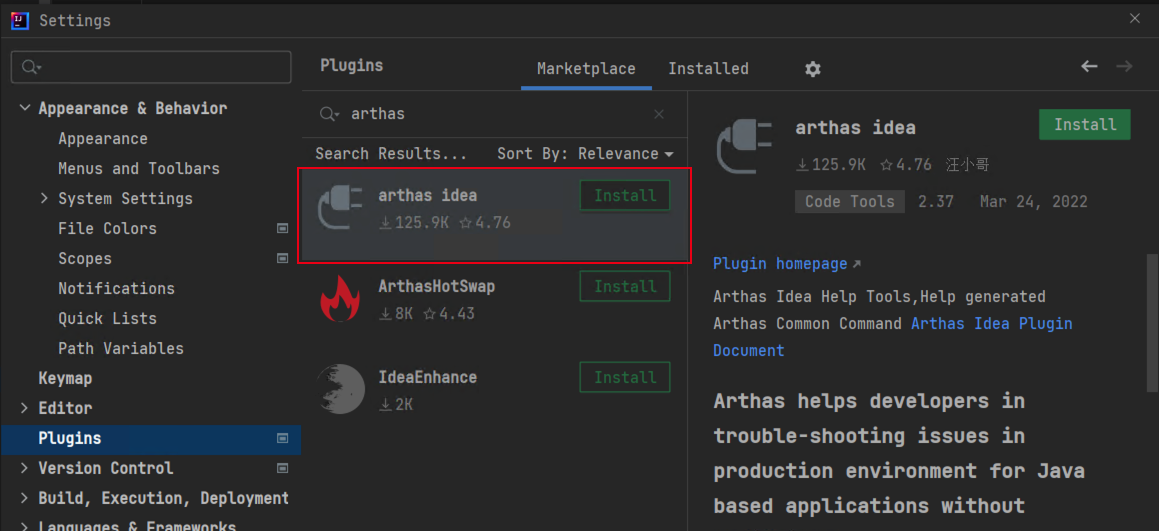
Task: Switch to the Installed tab
Action: [x=708, y=69]
